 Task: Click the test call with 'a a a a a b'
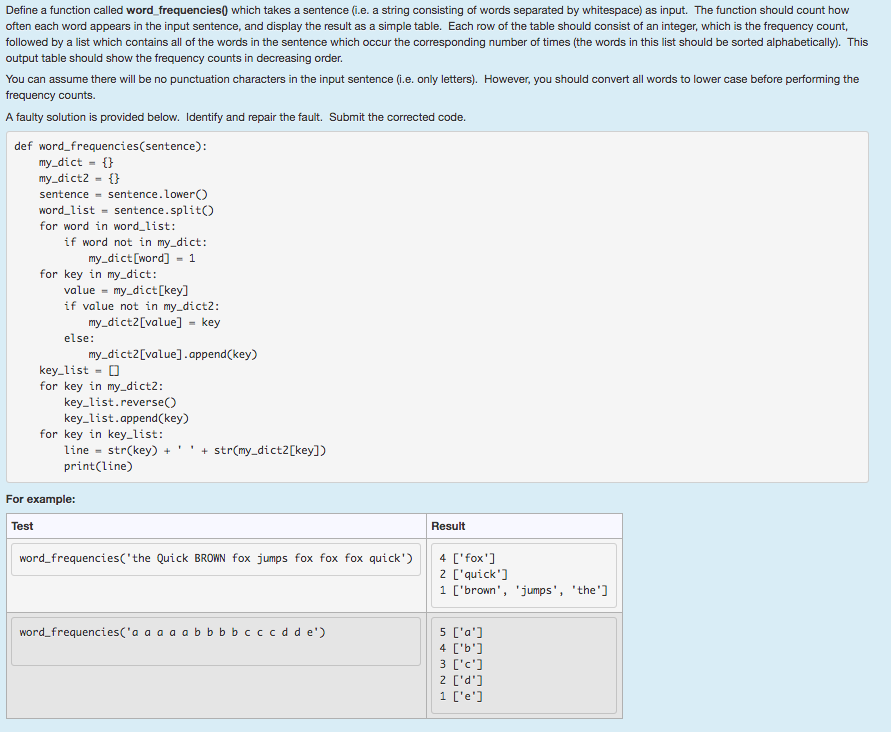pyautogui.click(x=172, y=632)
